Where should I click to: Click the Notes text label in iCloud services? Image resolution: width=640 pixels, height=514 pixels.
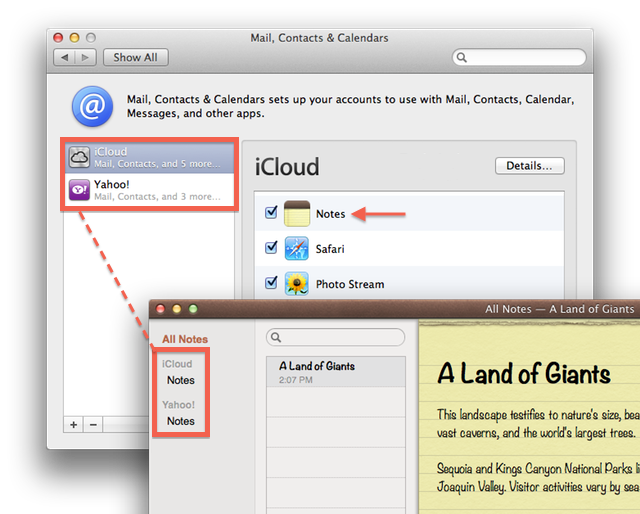[331, 214]
